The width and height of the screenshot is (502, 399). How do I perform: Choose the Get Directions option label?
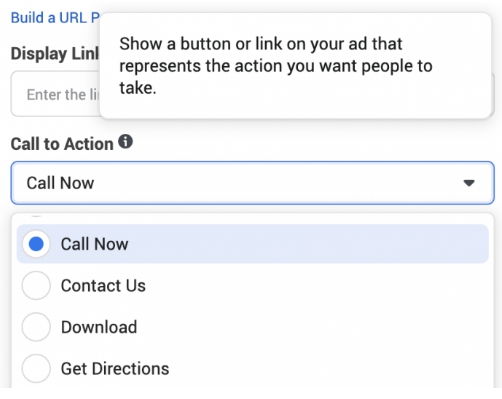tap(115, 369)
